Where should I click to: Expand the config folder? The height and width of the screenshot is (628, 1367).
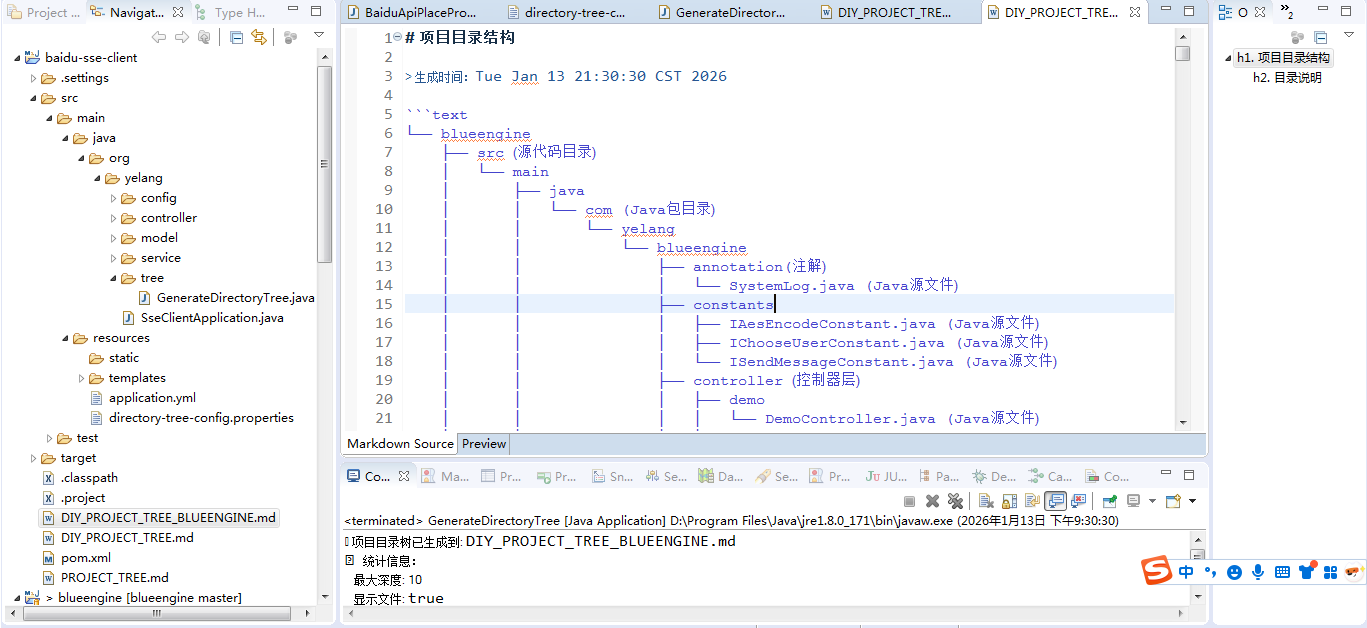113,198
